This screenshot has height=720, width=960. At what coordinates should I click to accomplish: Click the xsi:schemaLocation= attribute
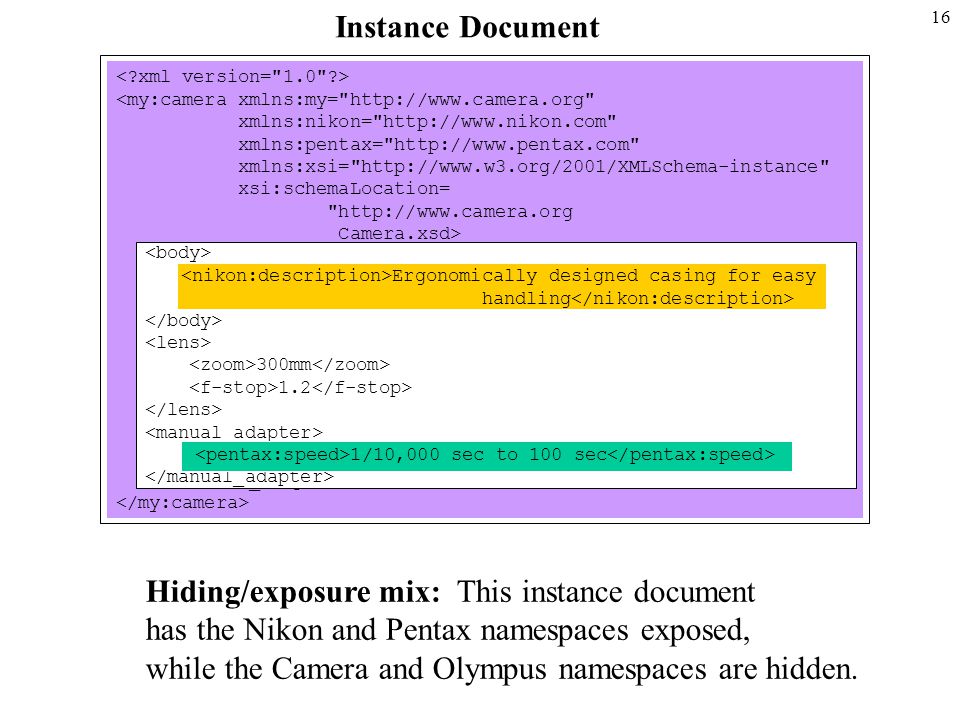point(344,189)
